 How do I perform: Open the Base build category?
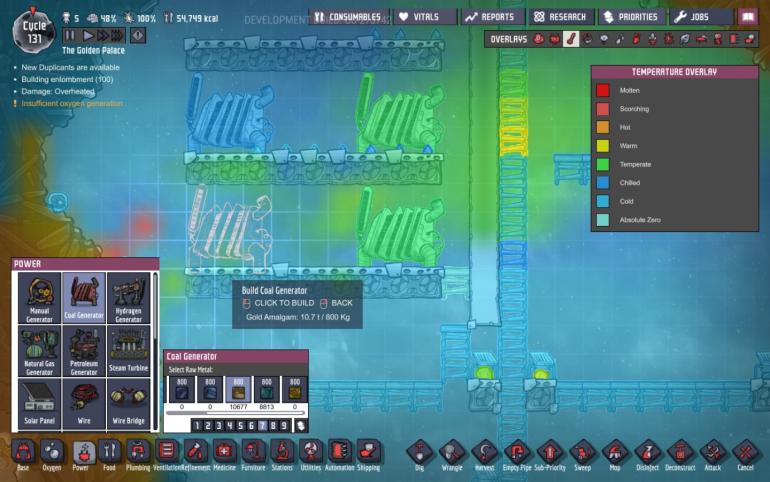tap(23, 455)
